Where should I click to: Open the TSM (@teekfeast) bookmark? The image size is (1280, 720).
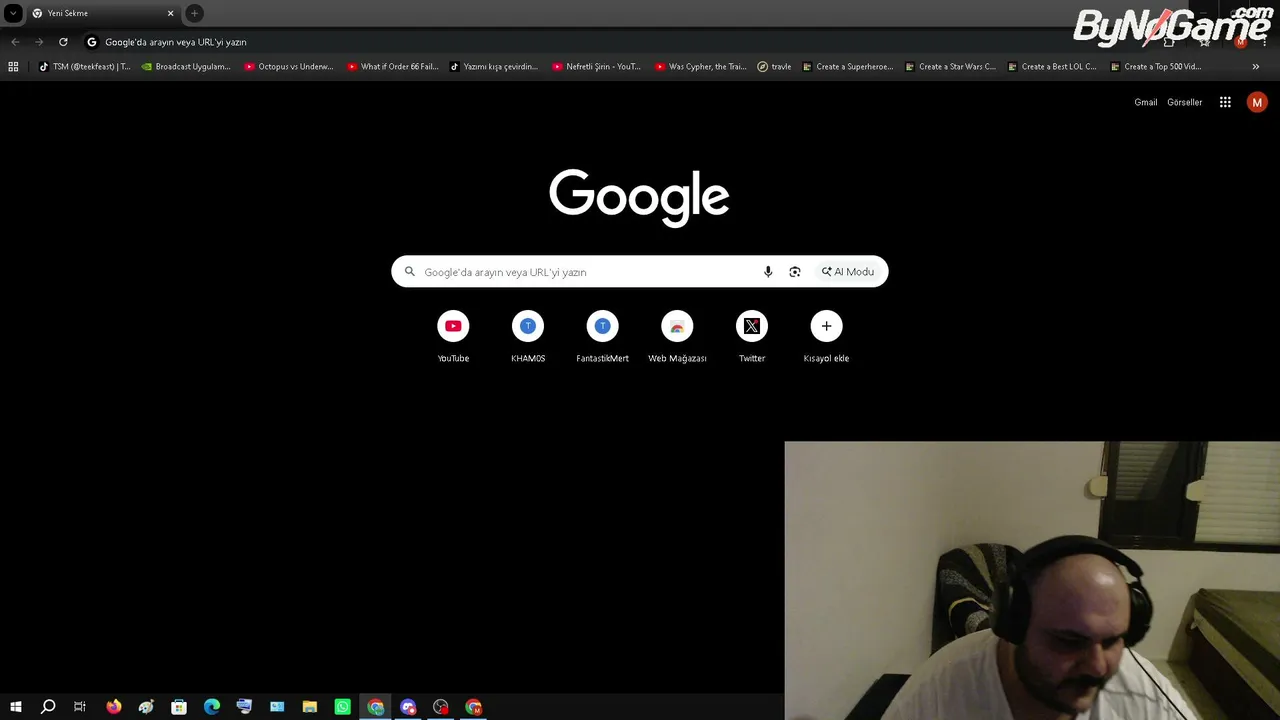(85, 67)
